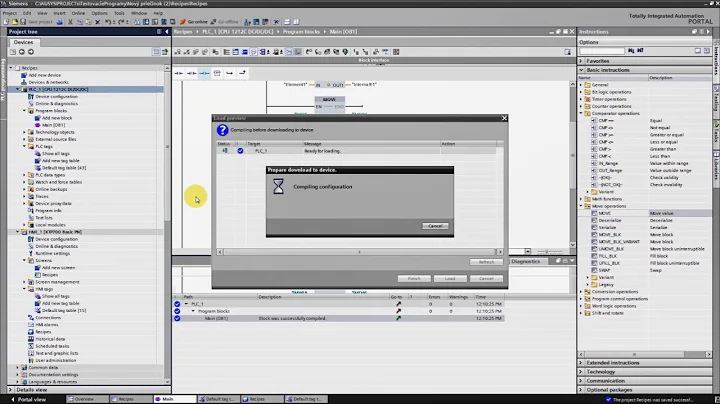This screenshot has height=404, width=720.
Task: Click the back arrow in Project tree toolbar
Action: [x=22, y=52]
